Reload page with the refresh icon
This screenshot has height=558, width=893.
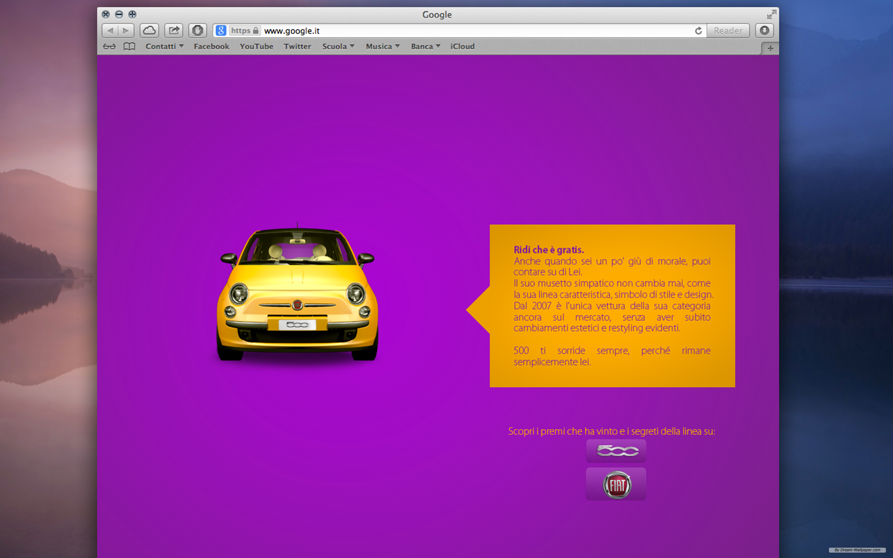pos(698,31)
